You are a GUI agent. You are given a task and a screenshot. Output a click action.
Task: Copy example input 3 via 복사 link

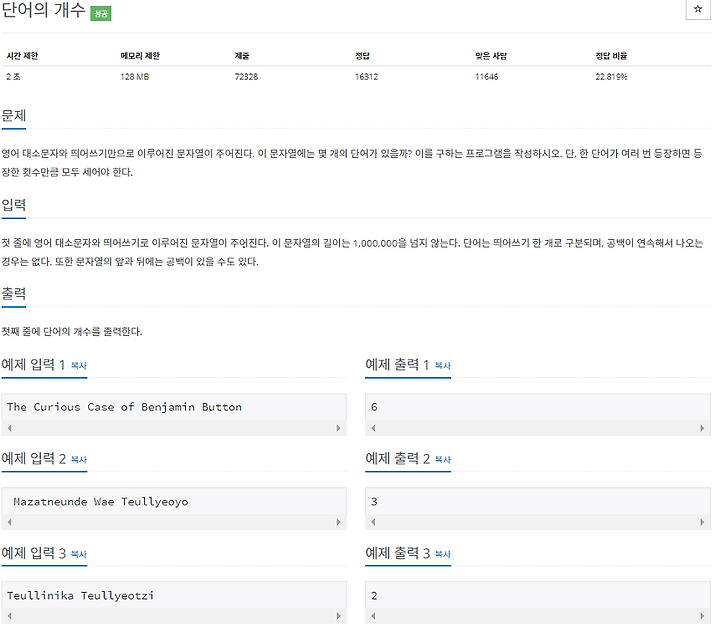pyautogui.click(x=79, y=554)
